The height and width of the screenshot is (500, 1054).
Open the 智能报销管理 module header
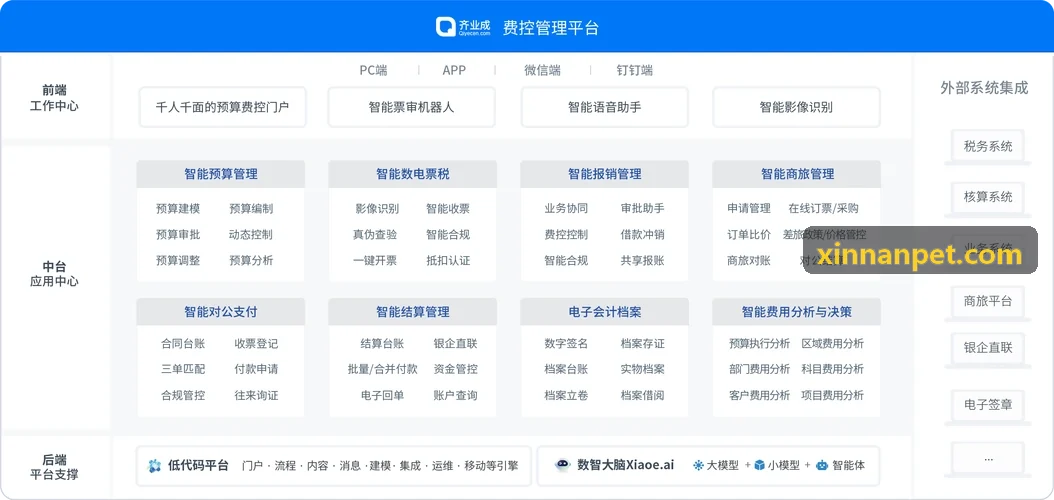(x=604, y=174)
